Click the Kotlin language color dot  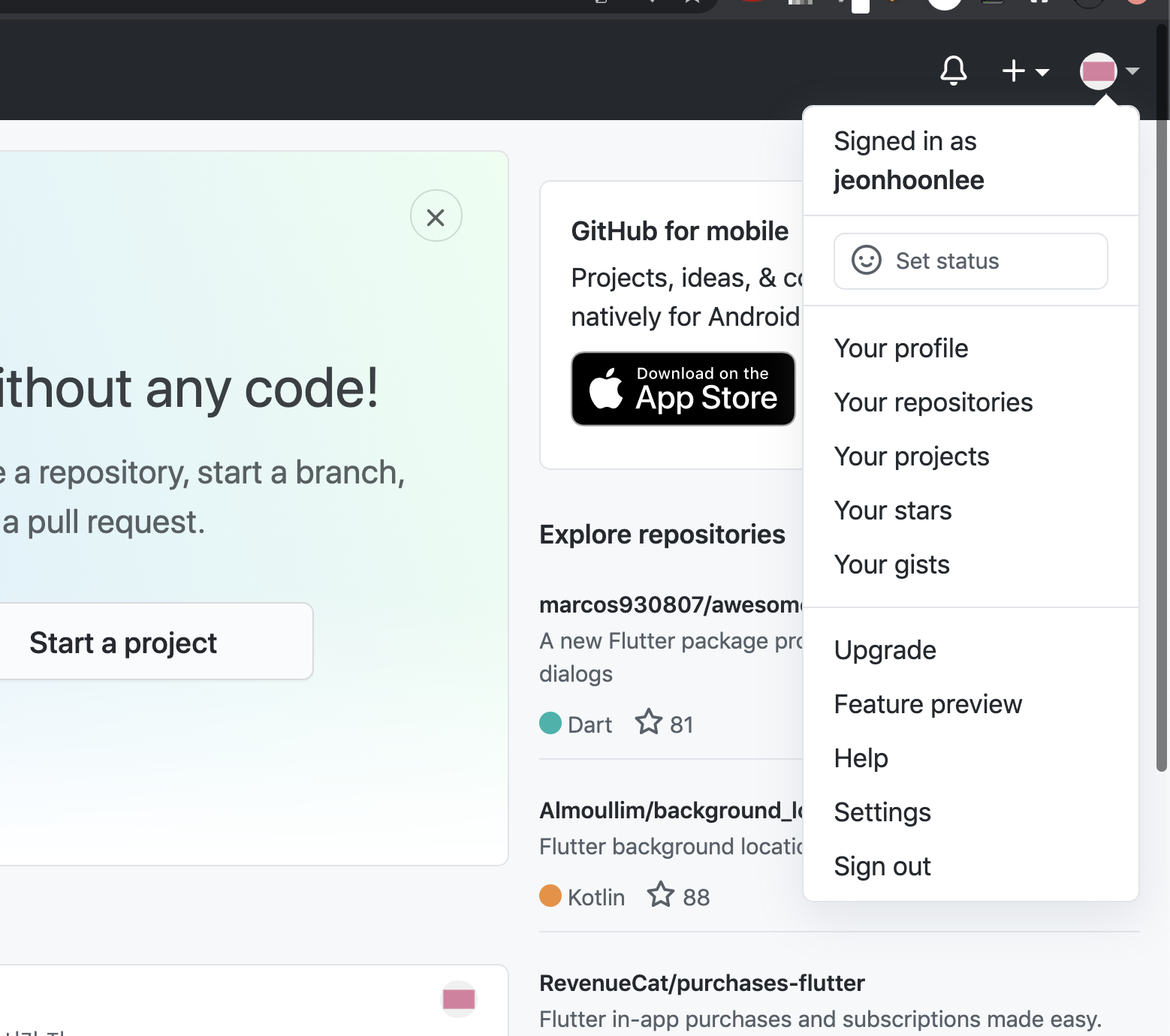pyautogui.click(x=550, y=896)
